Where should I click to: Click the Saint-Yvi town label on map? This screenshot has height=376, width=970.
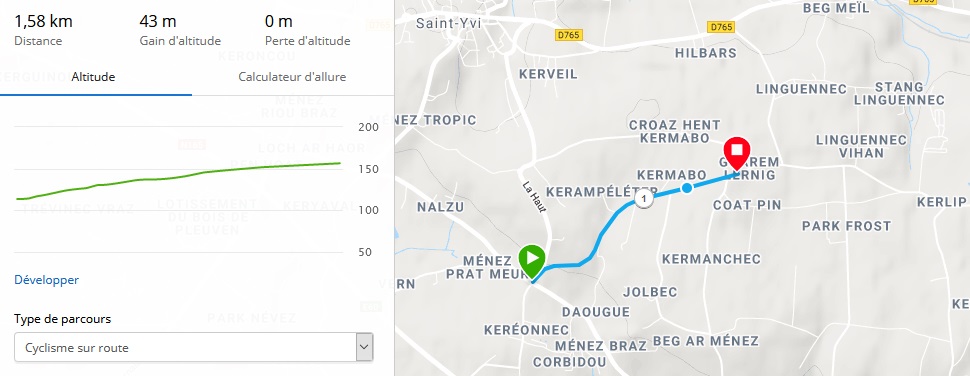tap(449, 24)
